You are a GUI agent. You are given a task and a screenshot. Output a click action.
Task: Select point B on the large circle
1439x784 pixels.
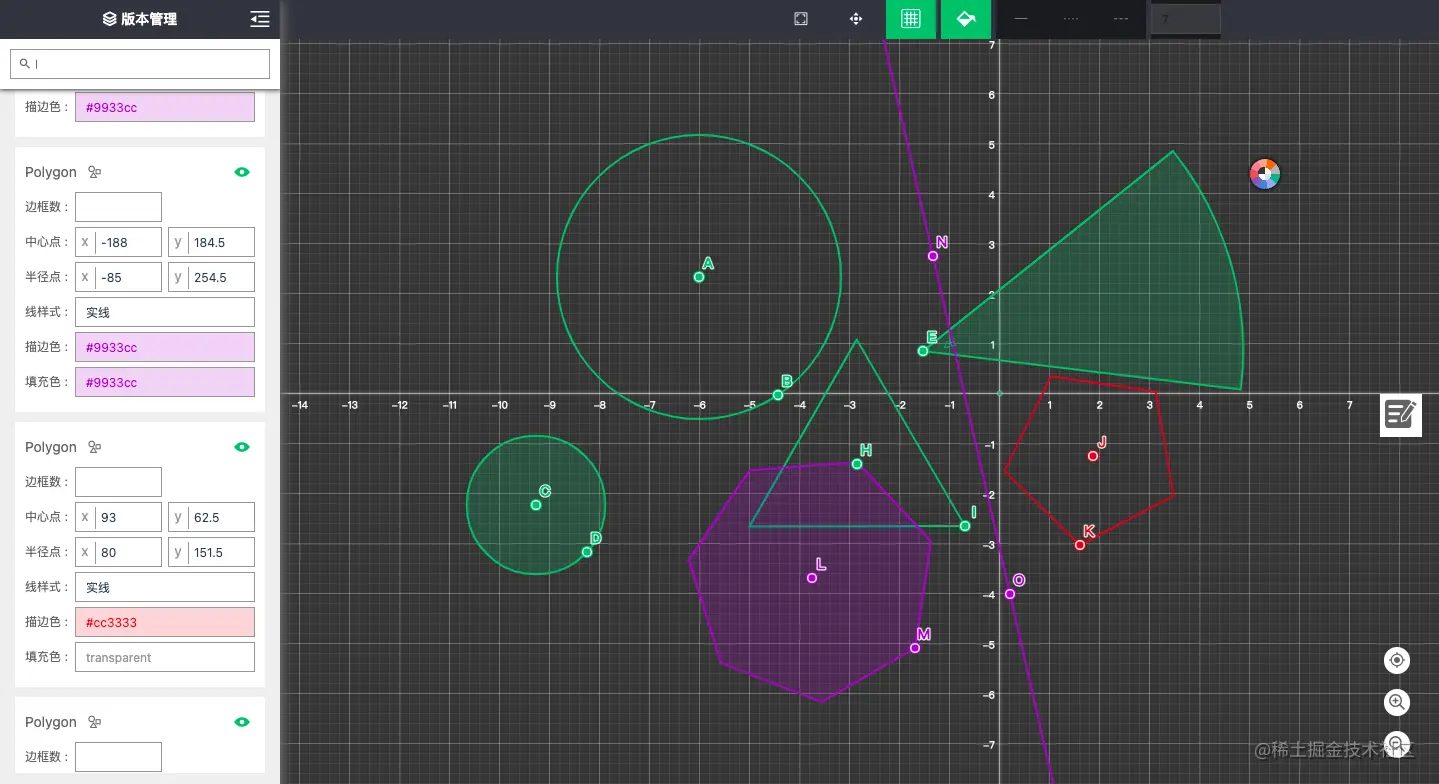pos(778,395)
